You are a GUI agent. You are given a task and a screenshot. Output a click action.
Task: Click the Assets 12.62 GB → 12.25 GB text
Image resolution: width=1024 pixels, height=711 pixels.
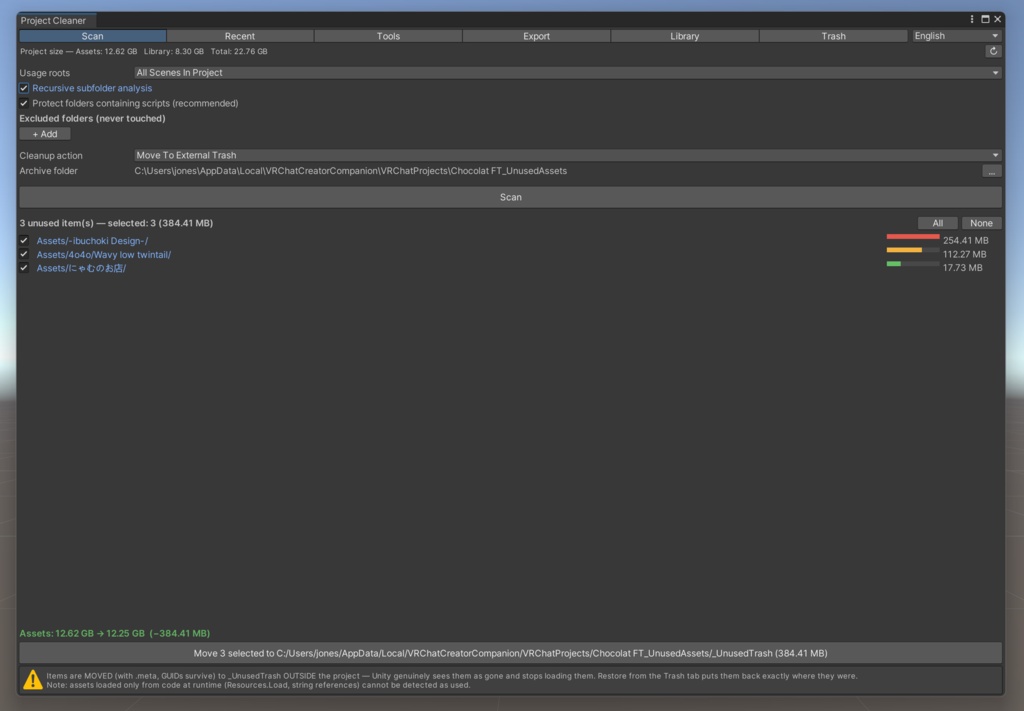(x=114, y=633)
